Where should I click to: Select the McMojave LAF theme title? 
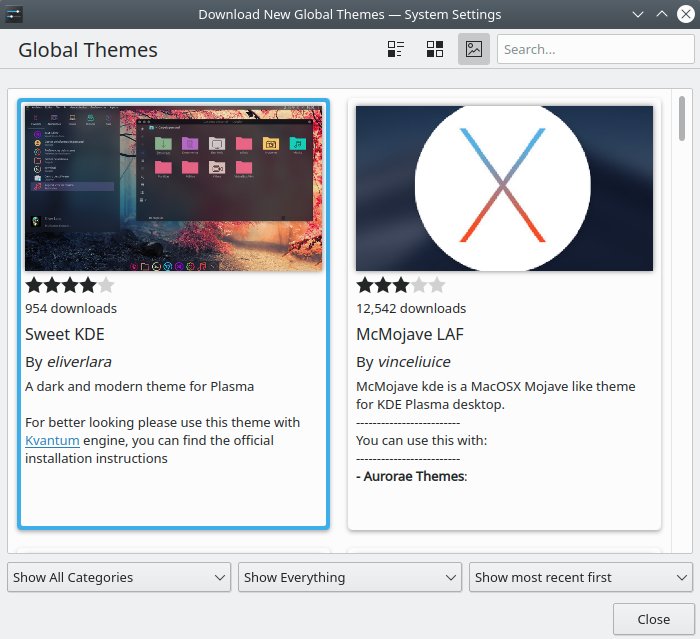(x=410, y=334)
